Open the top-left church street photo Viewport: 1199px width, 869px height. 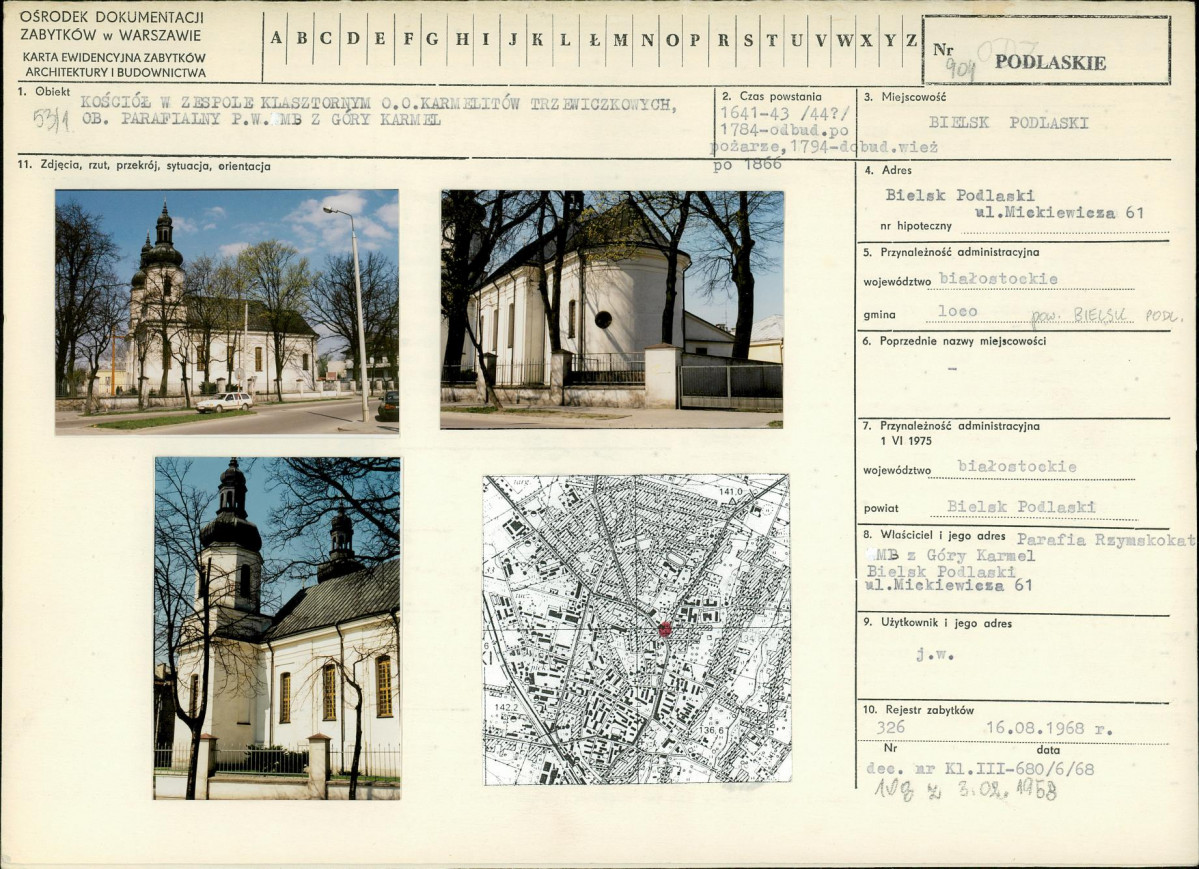point(226,312)
